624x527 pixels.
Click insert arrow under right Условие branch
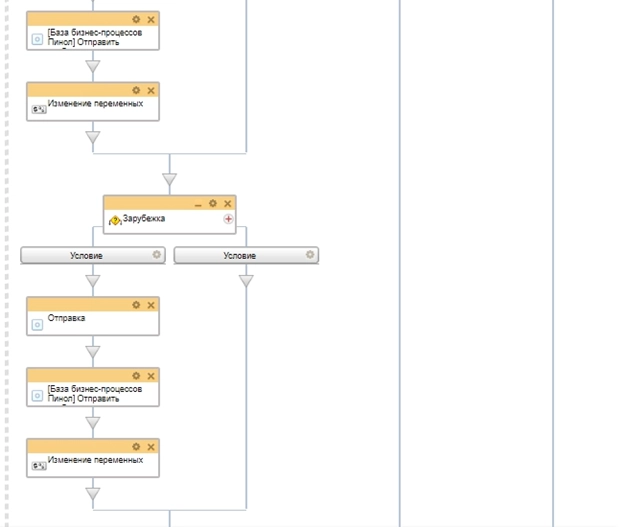pyautogui.click(x=246, y=282)
